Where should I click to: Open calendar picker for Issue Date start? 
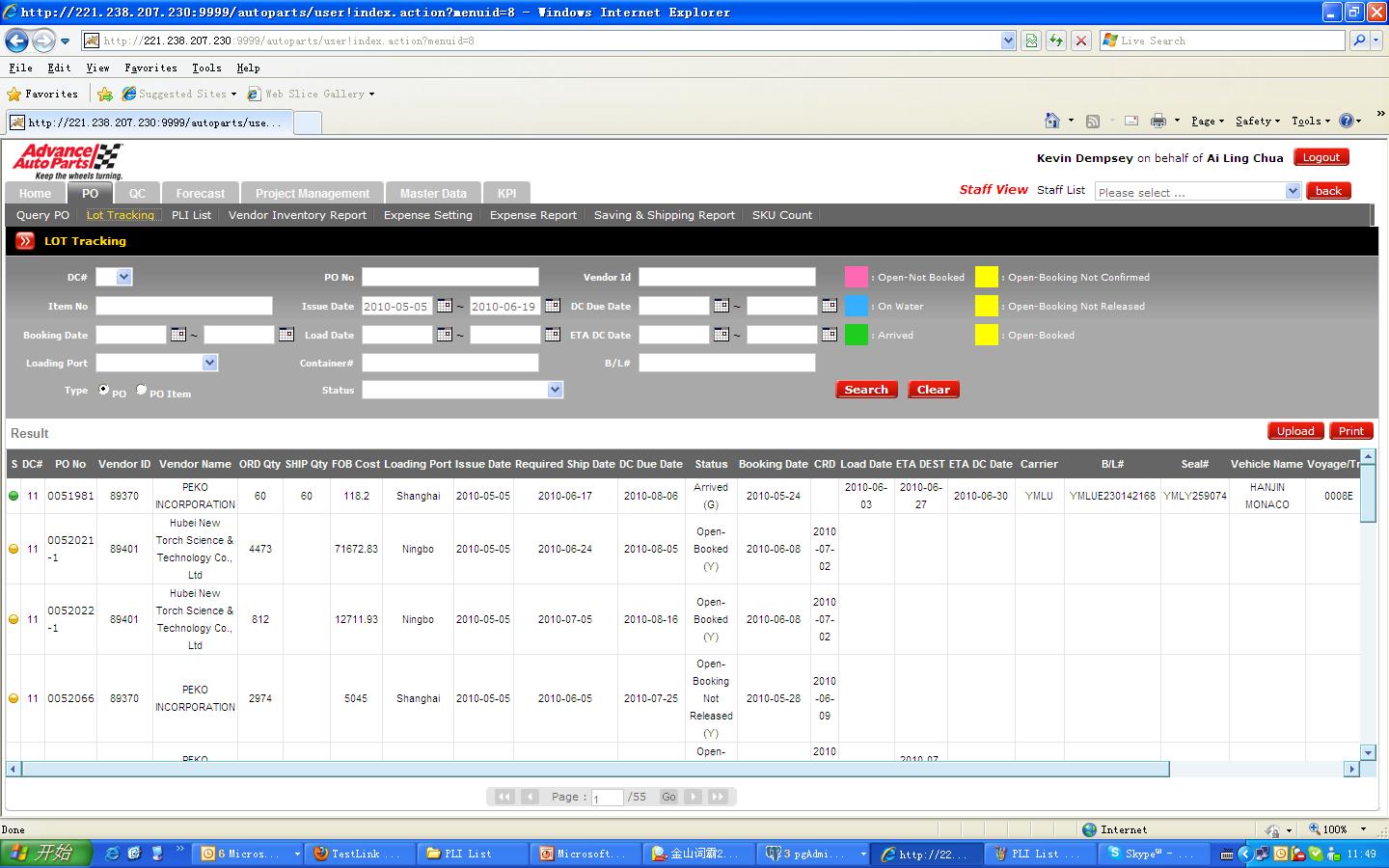coord(444,306)
